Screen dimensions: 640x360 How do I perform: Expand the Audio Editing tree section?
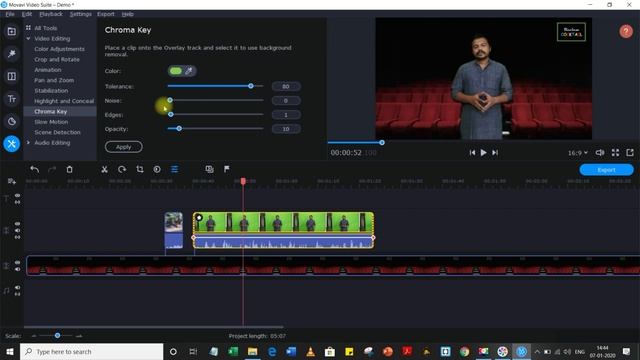point(28,142)
